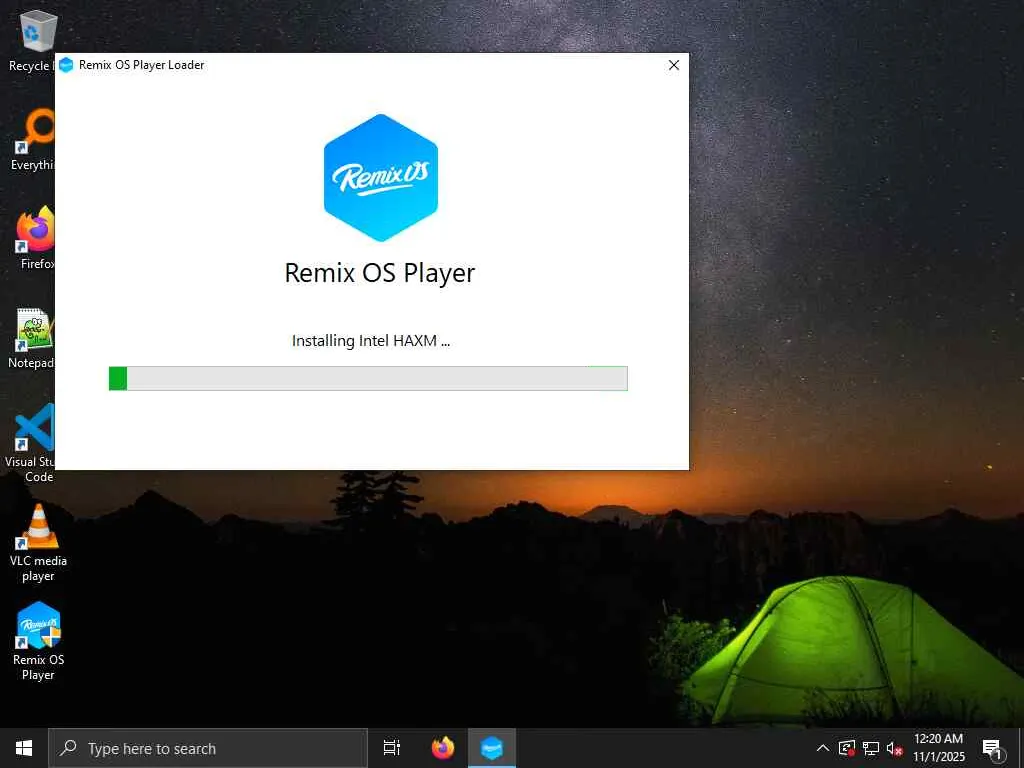The image size is (1024, 768).
Task: Click the taskbar clock showing 12:20 AM
Action: point(938,748)
